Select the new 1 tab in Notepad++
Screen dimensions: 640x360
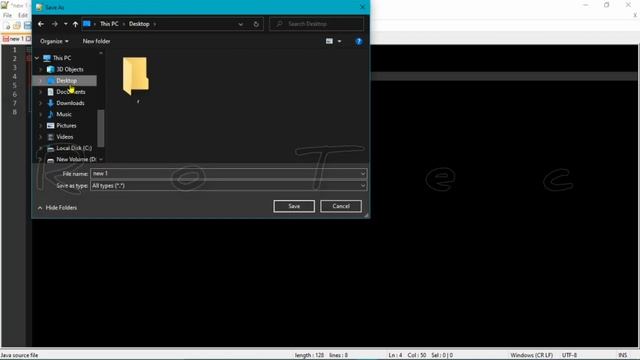coord(16,39)
